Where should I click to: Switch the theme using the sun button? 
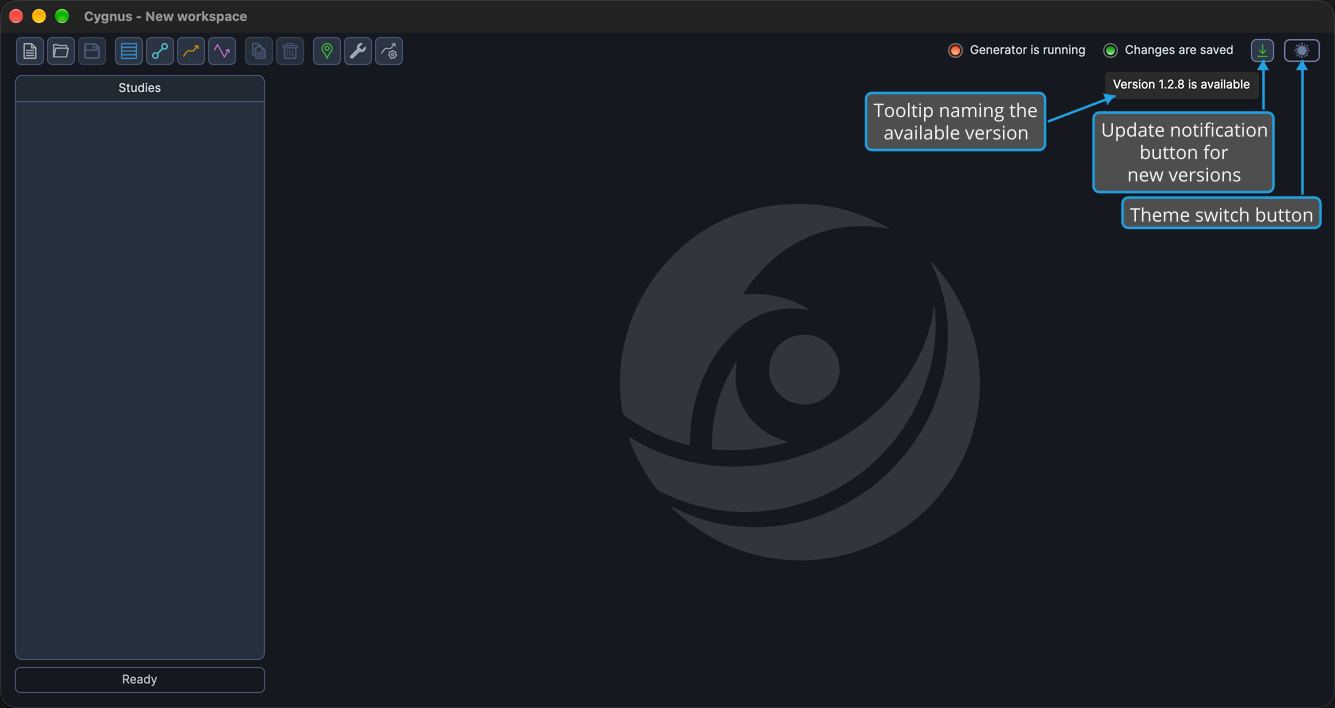(x=1302, y=50)
